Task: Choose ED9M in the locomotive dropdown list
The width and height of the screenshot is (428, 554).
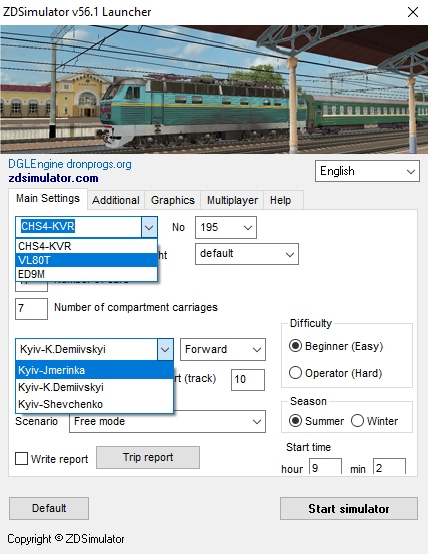Action: [x=86, y=274]
